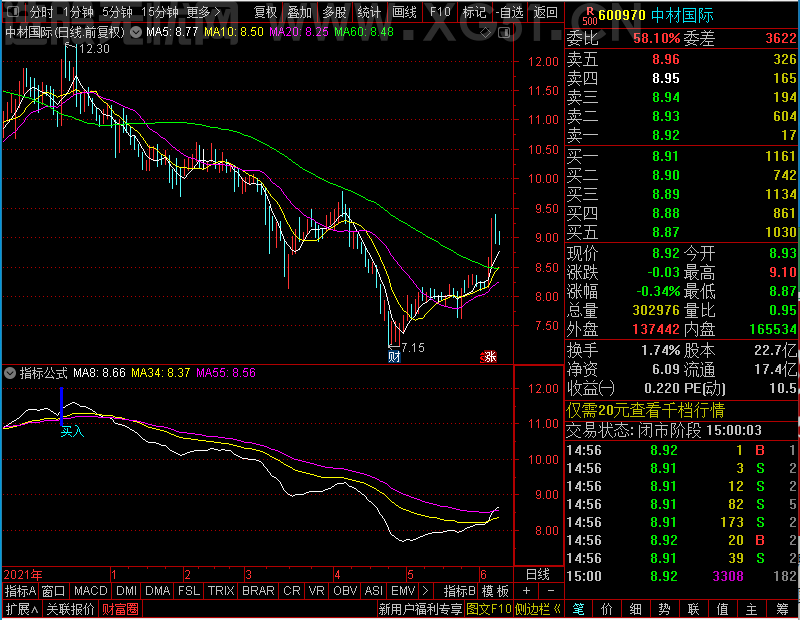Image resolution: width=800 pixels, height=620 pixels.
Task: Expand the 更多 periods dropdown
Action: (x=203, y=12)
